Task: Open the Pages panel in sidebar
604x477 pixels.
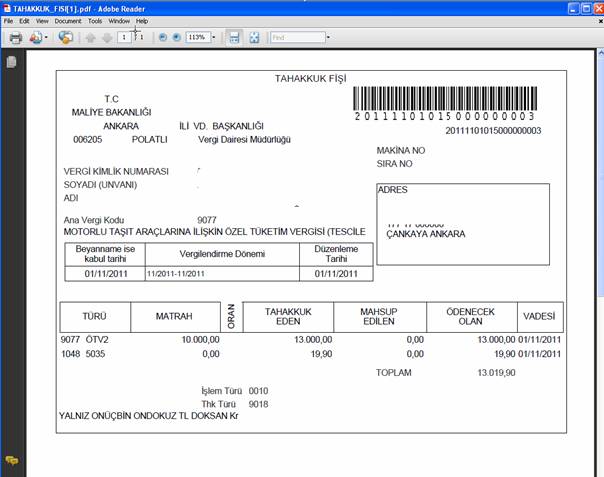Action: tap(12, 62)
